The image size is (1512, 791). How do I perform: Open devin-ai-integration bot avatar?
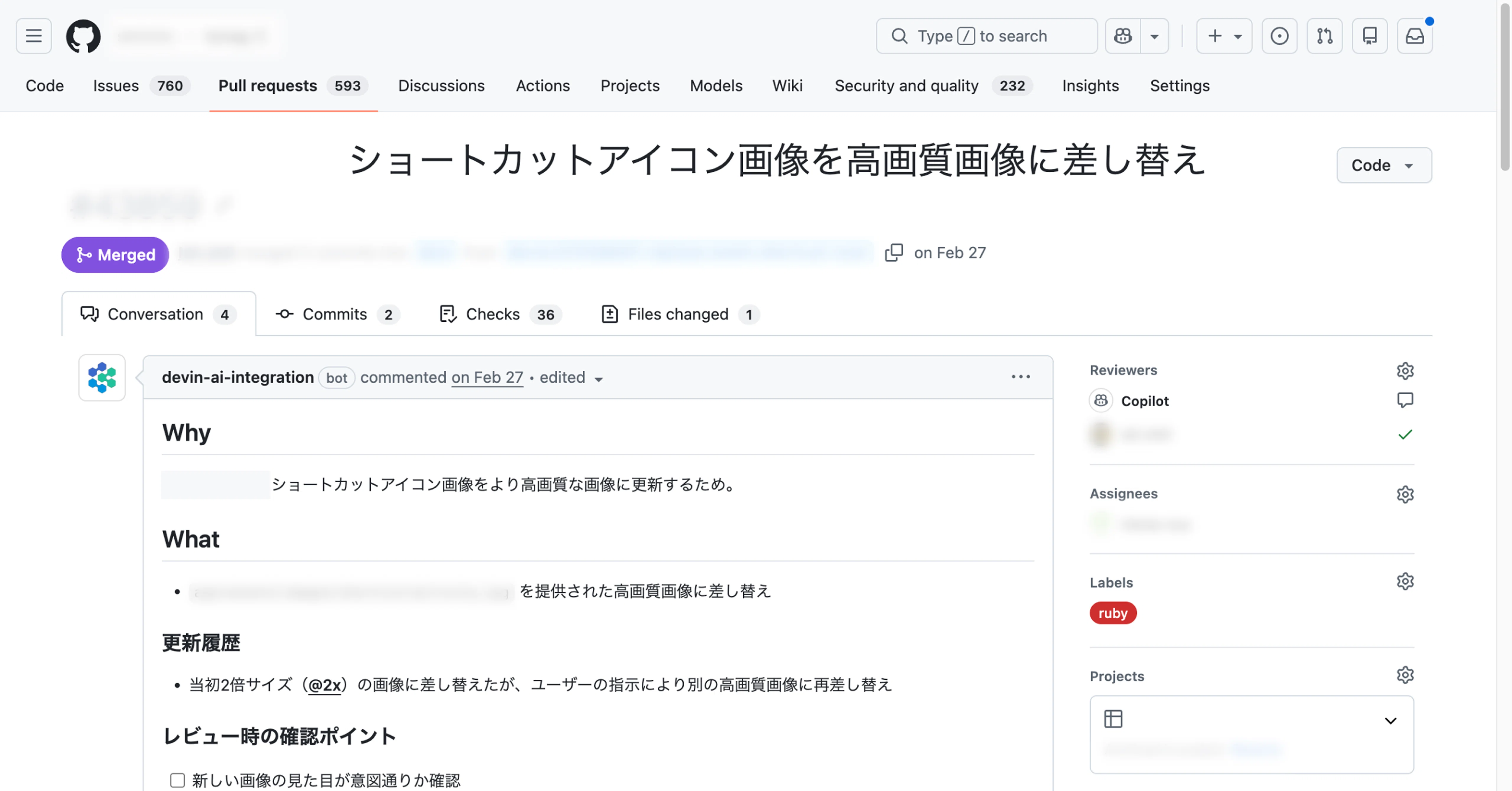[102, 377]
